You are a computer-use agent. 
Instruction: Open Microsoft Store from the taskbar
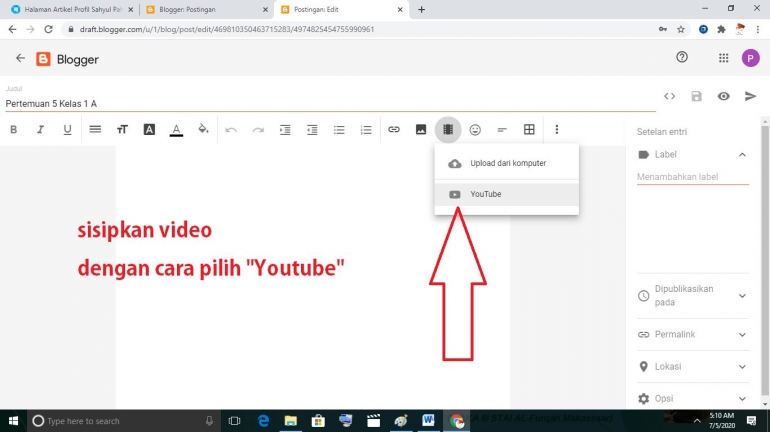click(x=318, y=421)
